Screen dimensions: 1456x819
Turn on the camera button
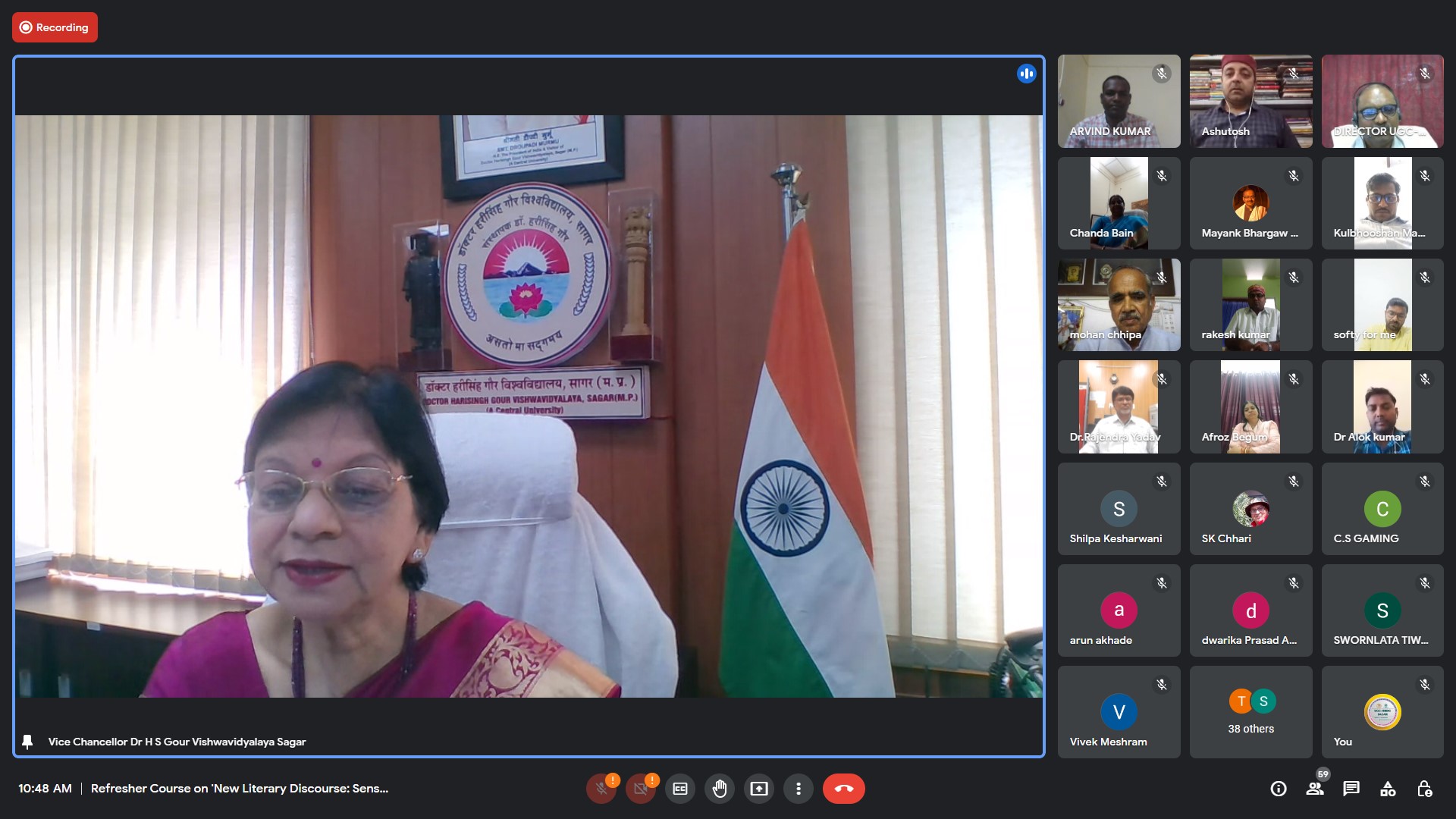point(641,789)
